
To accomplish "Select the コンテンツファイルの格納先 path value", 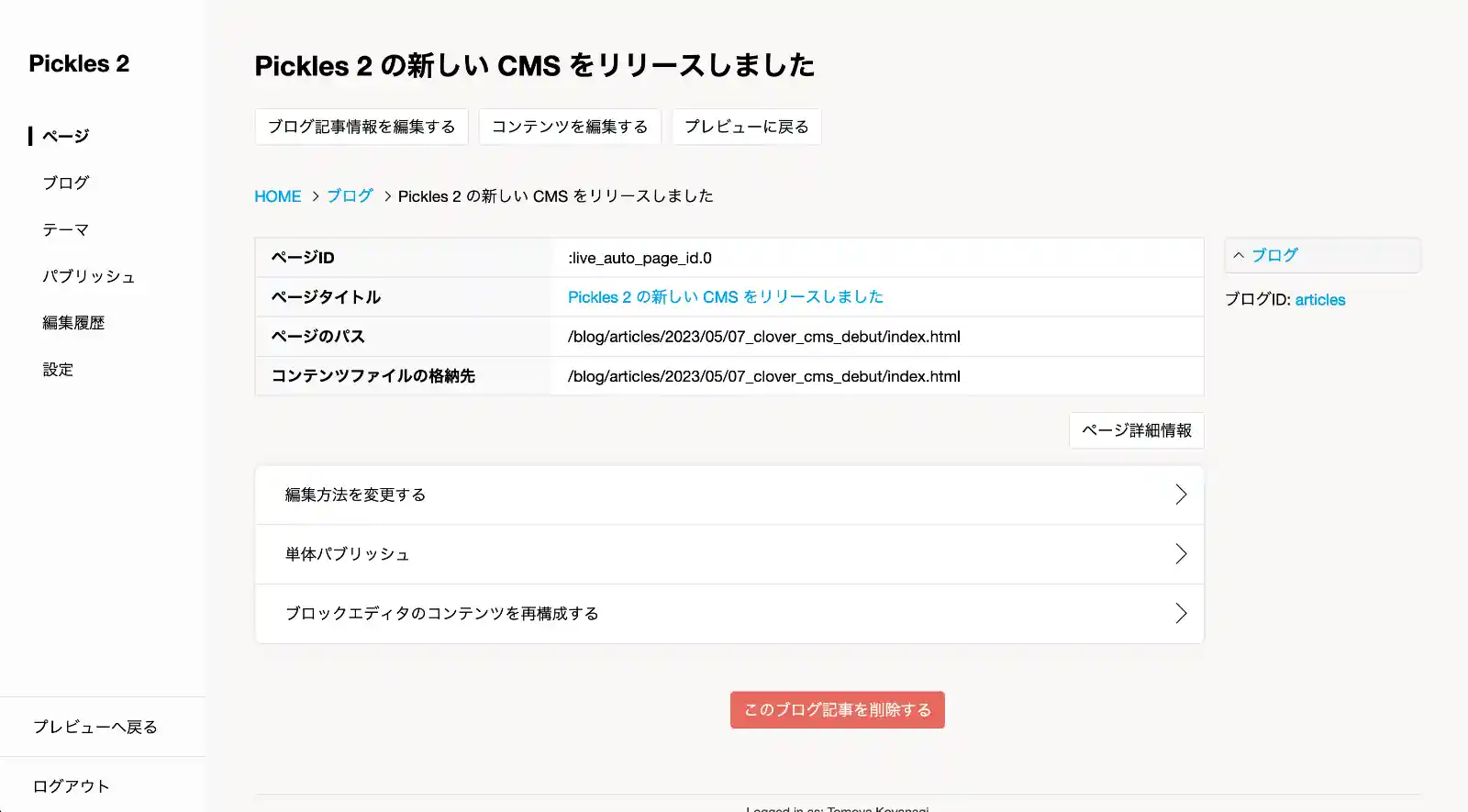I will tap(764, 376).
